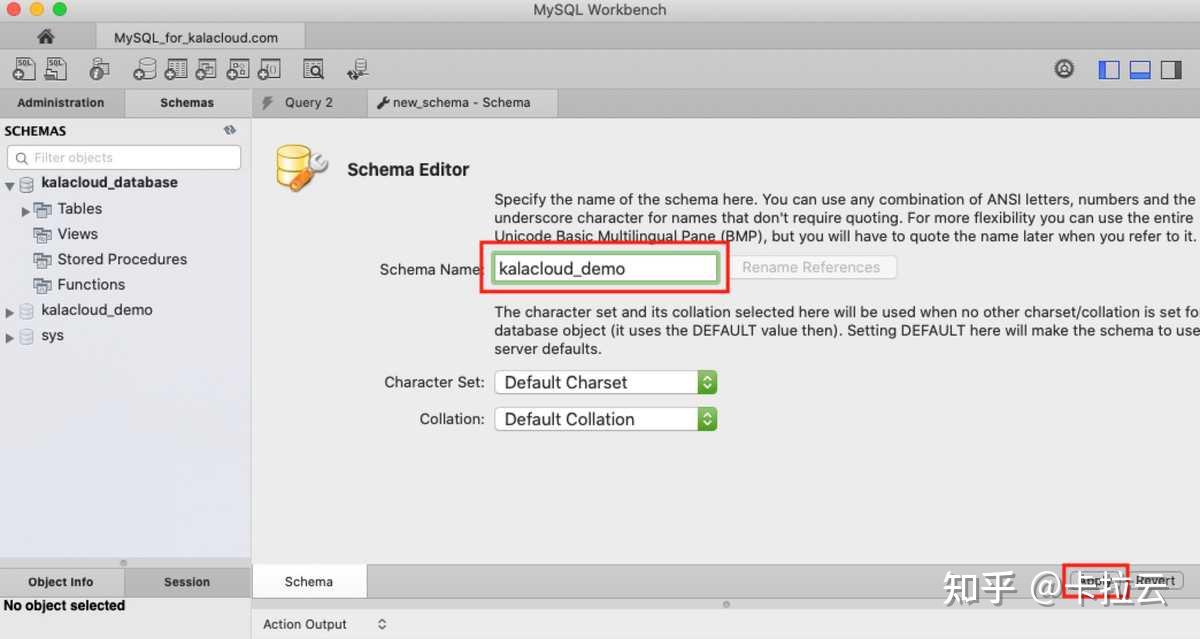Create a new schema with toolbar icon
This screenshot has height=639, width=1200.
(144, 68)
